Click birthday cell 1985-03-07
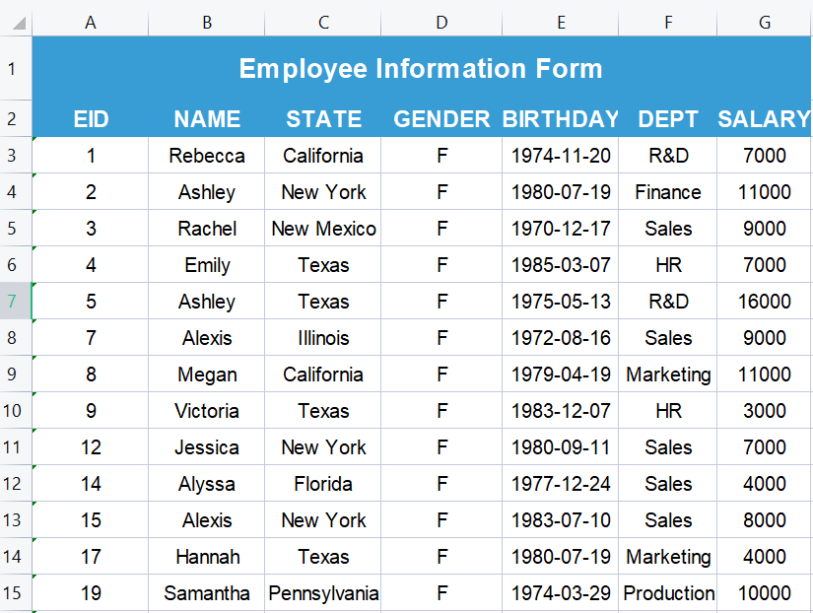 pos(560,265)
